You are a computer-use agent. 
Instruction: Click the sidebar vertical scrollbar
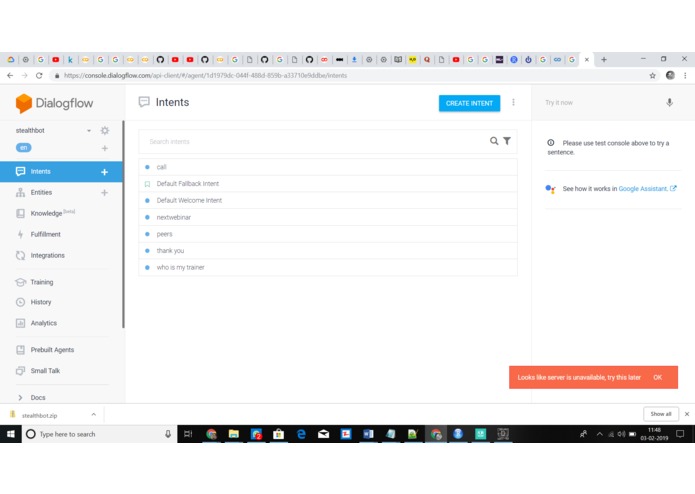click(123, 224)
